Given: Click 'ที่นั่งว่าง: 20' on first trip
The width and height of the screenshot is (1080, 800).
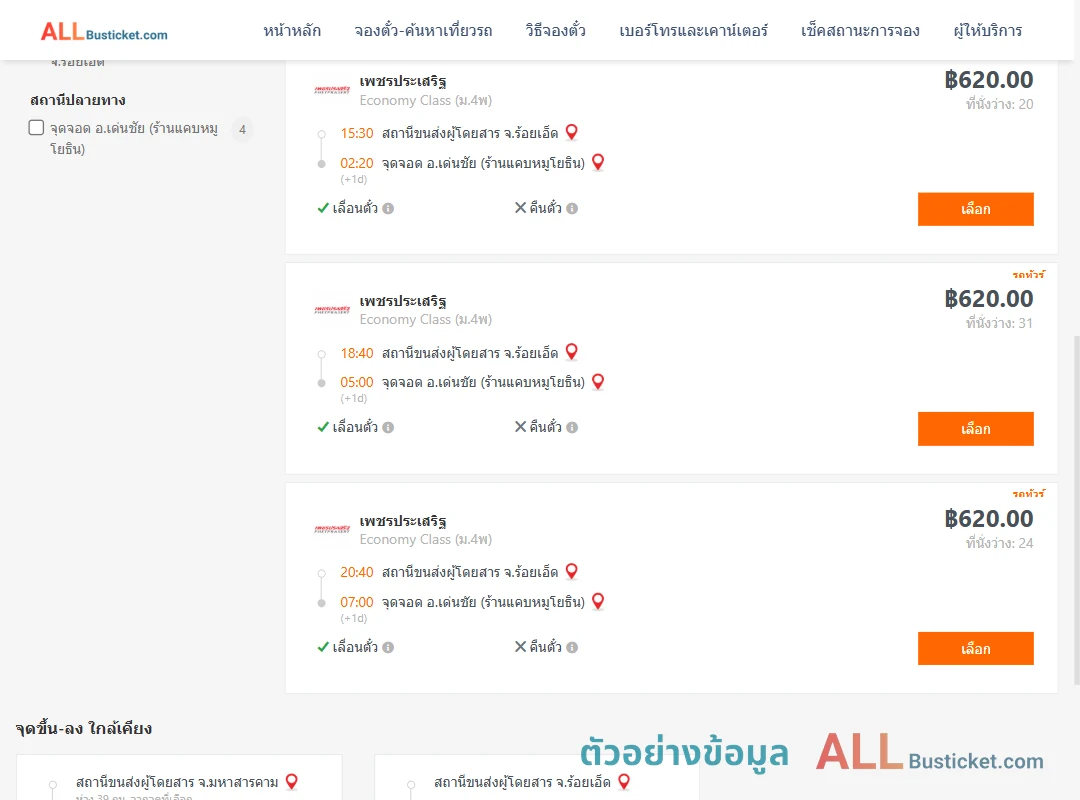Looking at the screenshot, I should pyautogui.click(x=999, y=104).
